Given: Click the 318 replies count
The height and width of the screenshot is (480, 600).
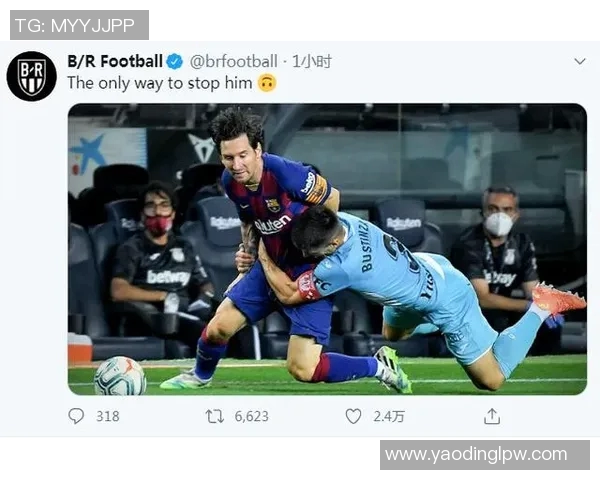Looking at the screenshot, I should (x=107, y=416).
